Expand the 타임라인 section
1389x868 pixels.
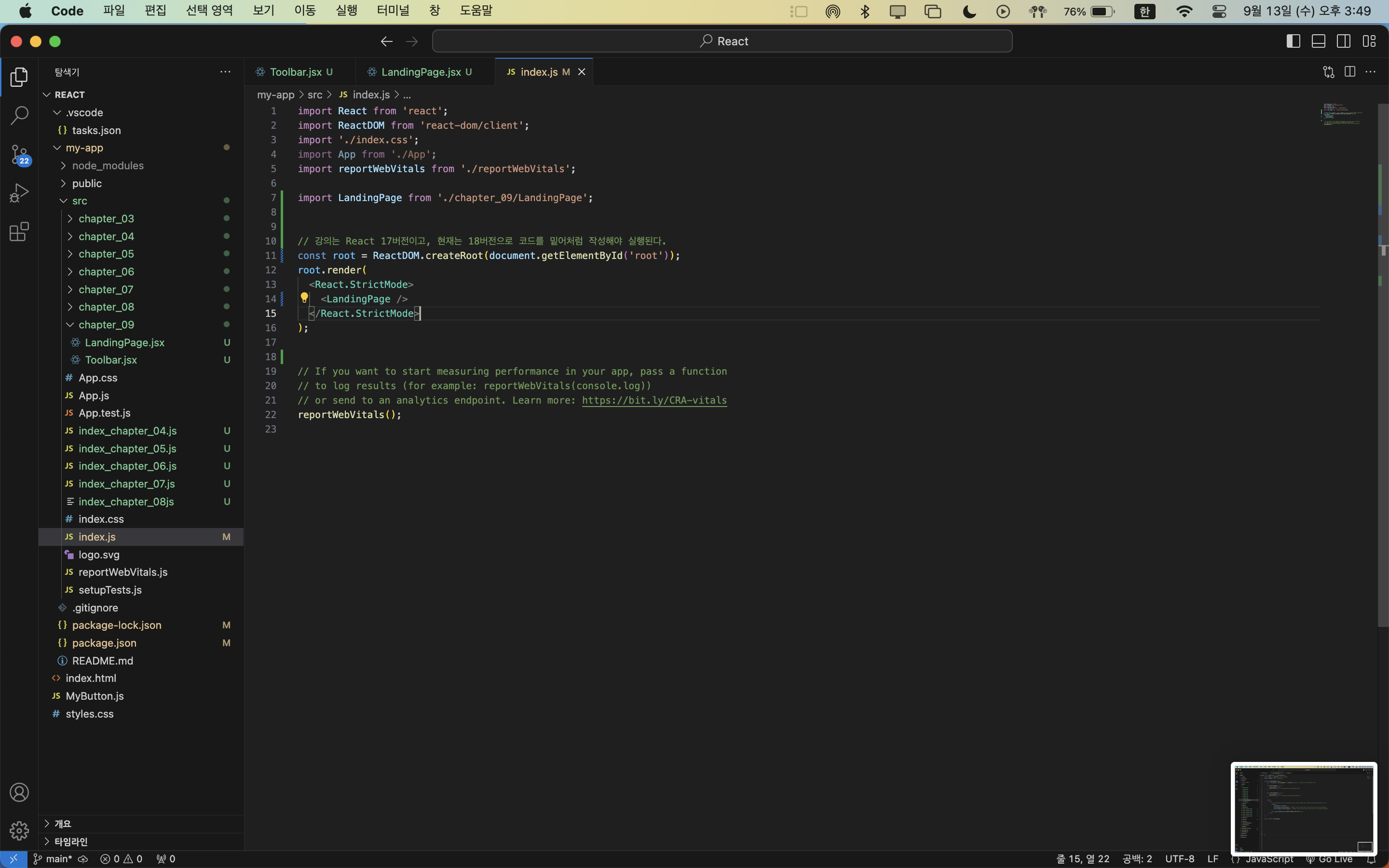point(70,841)
